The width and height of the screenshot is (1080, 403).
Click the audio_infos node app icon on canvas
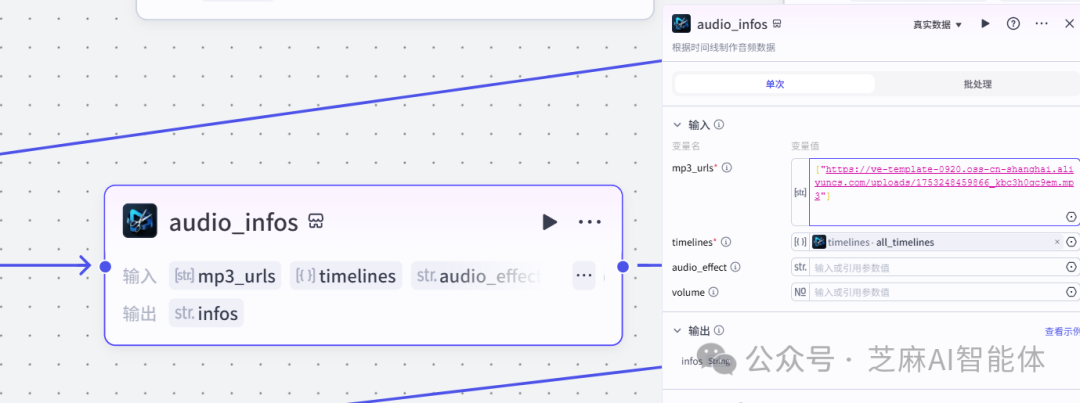pyautogui.click(x=140, y=221)
